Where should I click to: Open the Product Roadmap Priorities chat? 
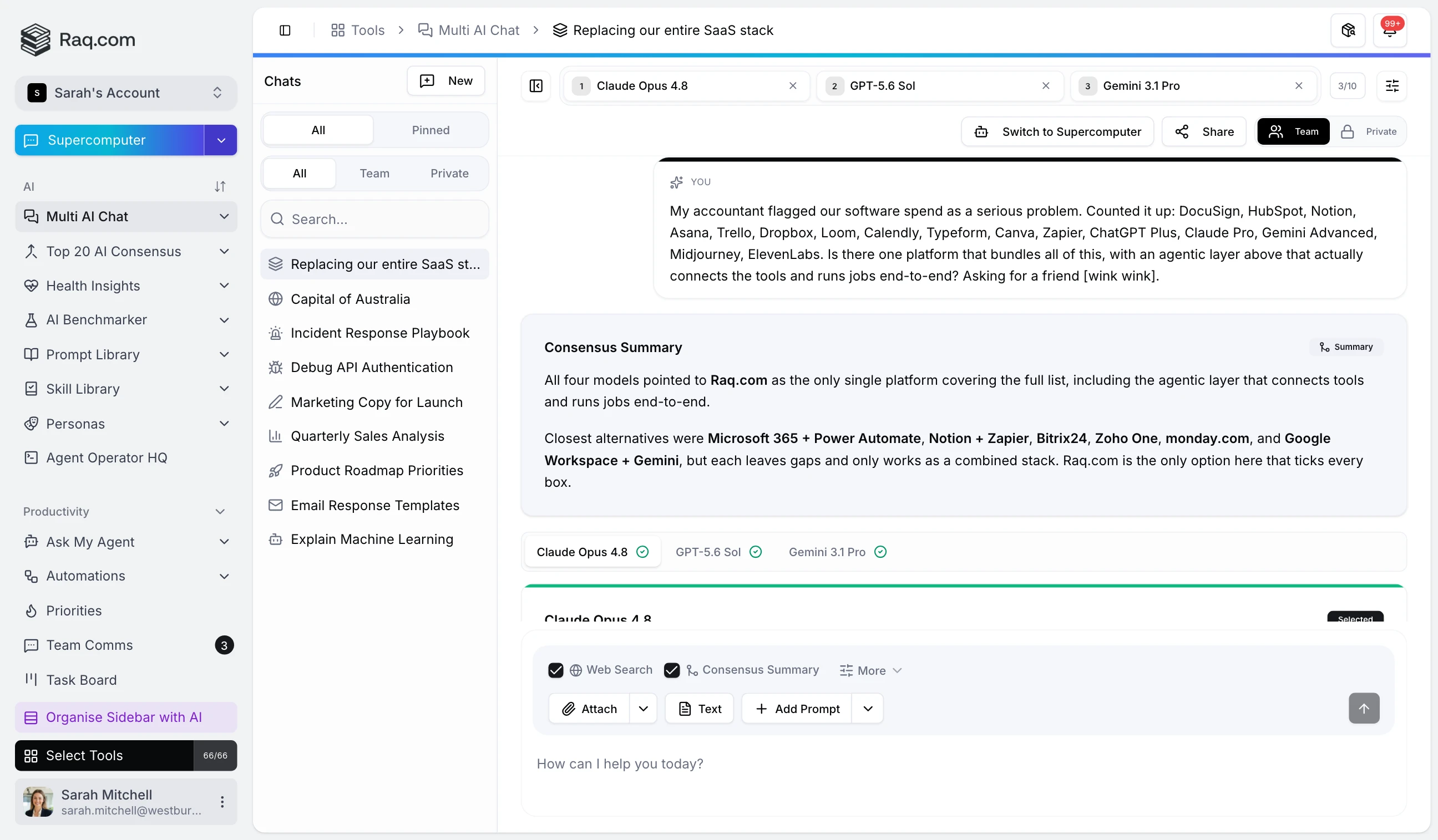[374, 471]
